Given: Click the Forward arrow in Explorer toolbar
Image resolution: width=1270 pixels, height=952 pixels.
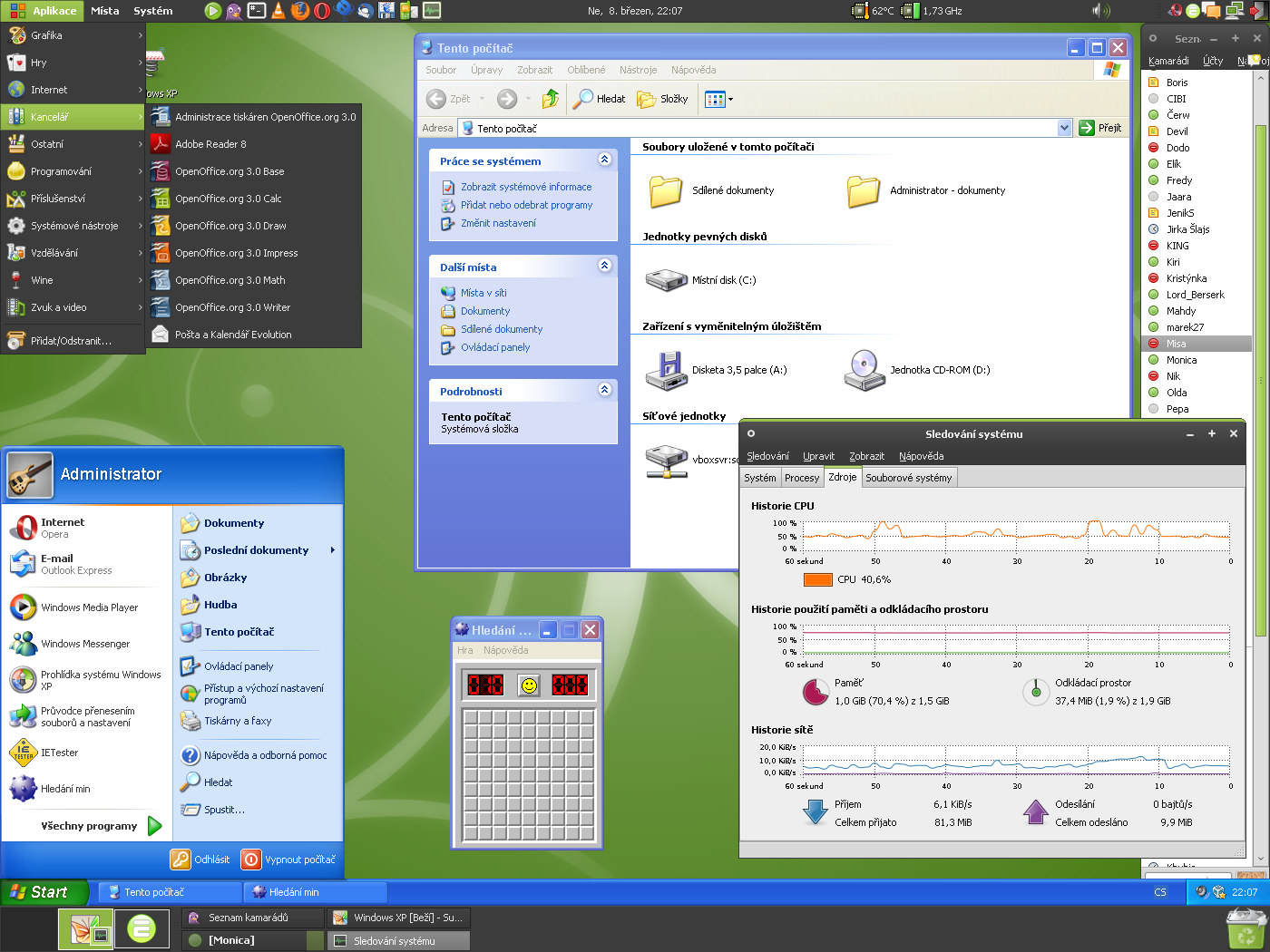Looking at the screenshot, I should [507, 99].
